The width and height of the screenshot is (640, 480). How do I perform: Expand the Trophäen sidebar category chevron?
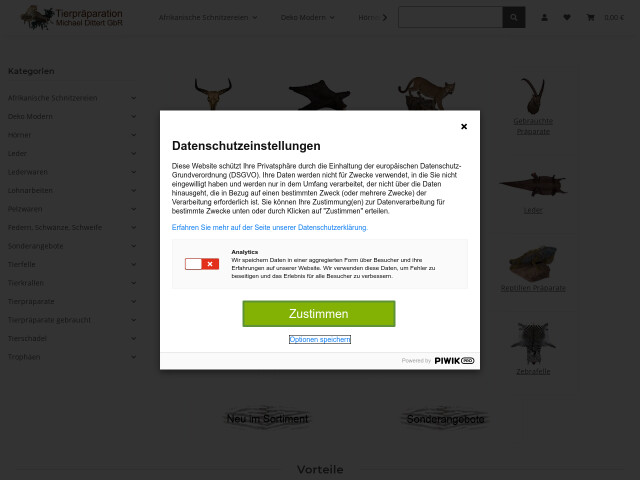[133, 357]
